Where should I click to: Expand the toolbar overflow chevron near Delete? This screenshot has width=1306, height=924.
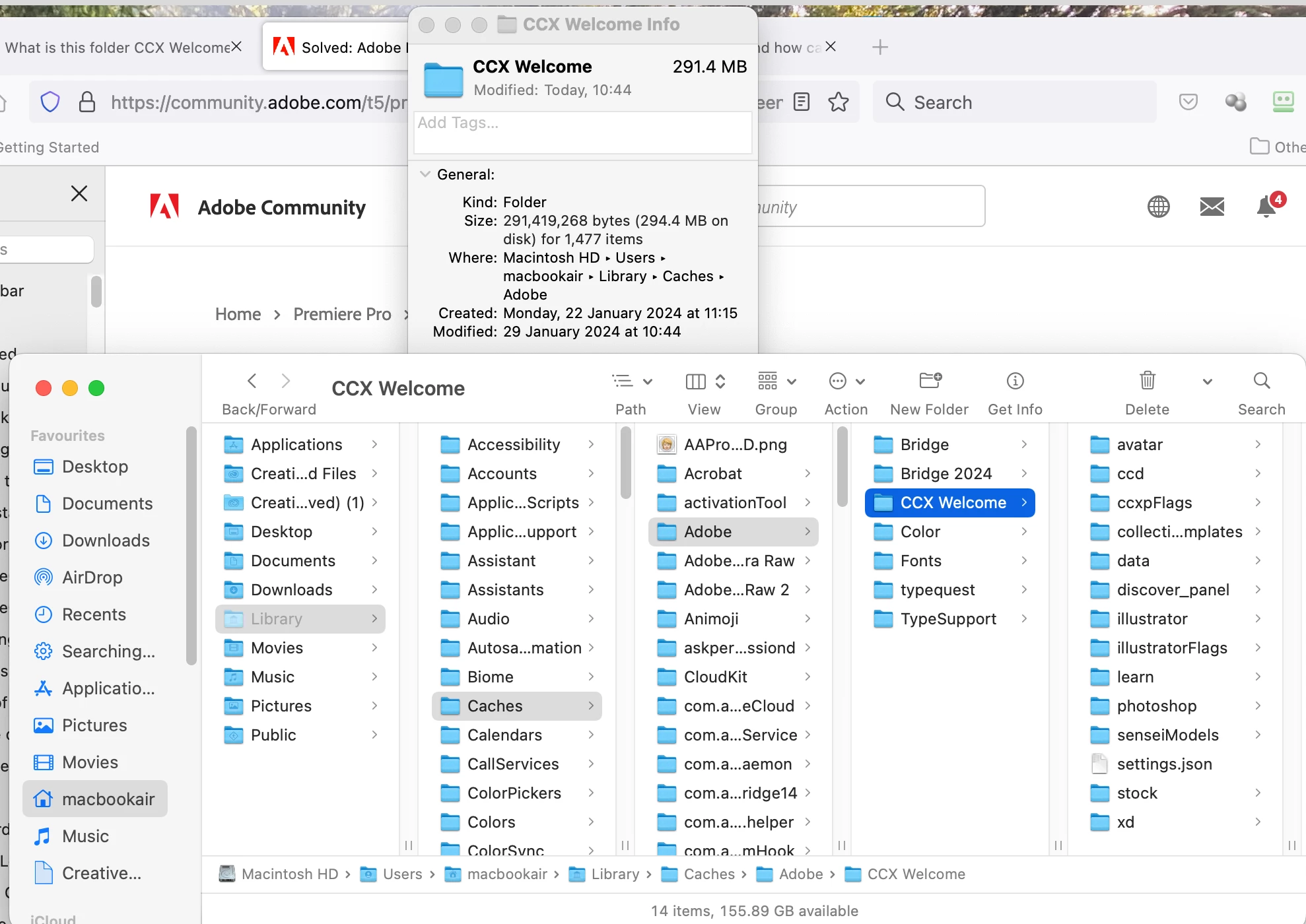1207,381
